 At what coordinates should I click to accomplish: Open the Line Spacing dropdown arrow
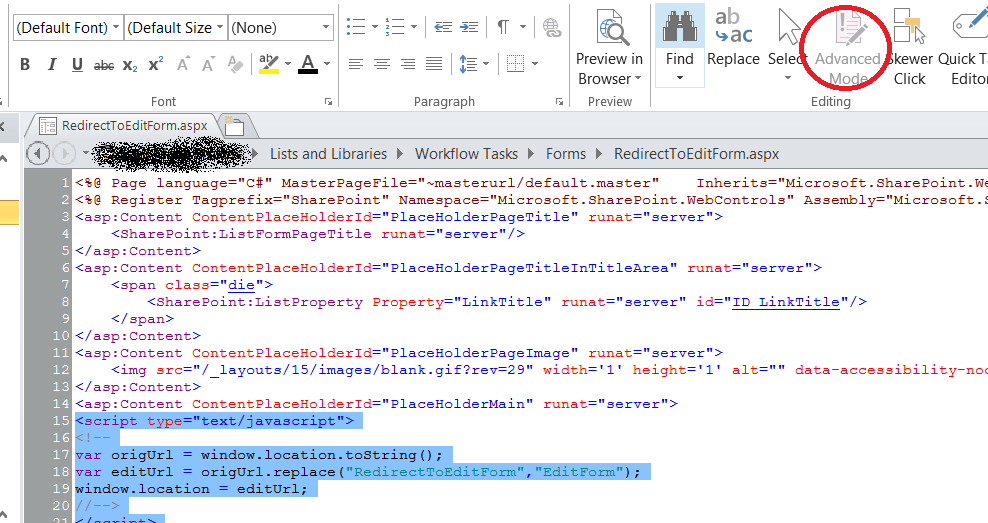coord(486,64)
